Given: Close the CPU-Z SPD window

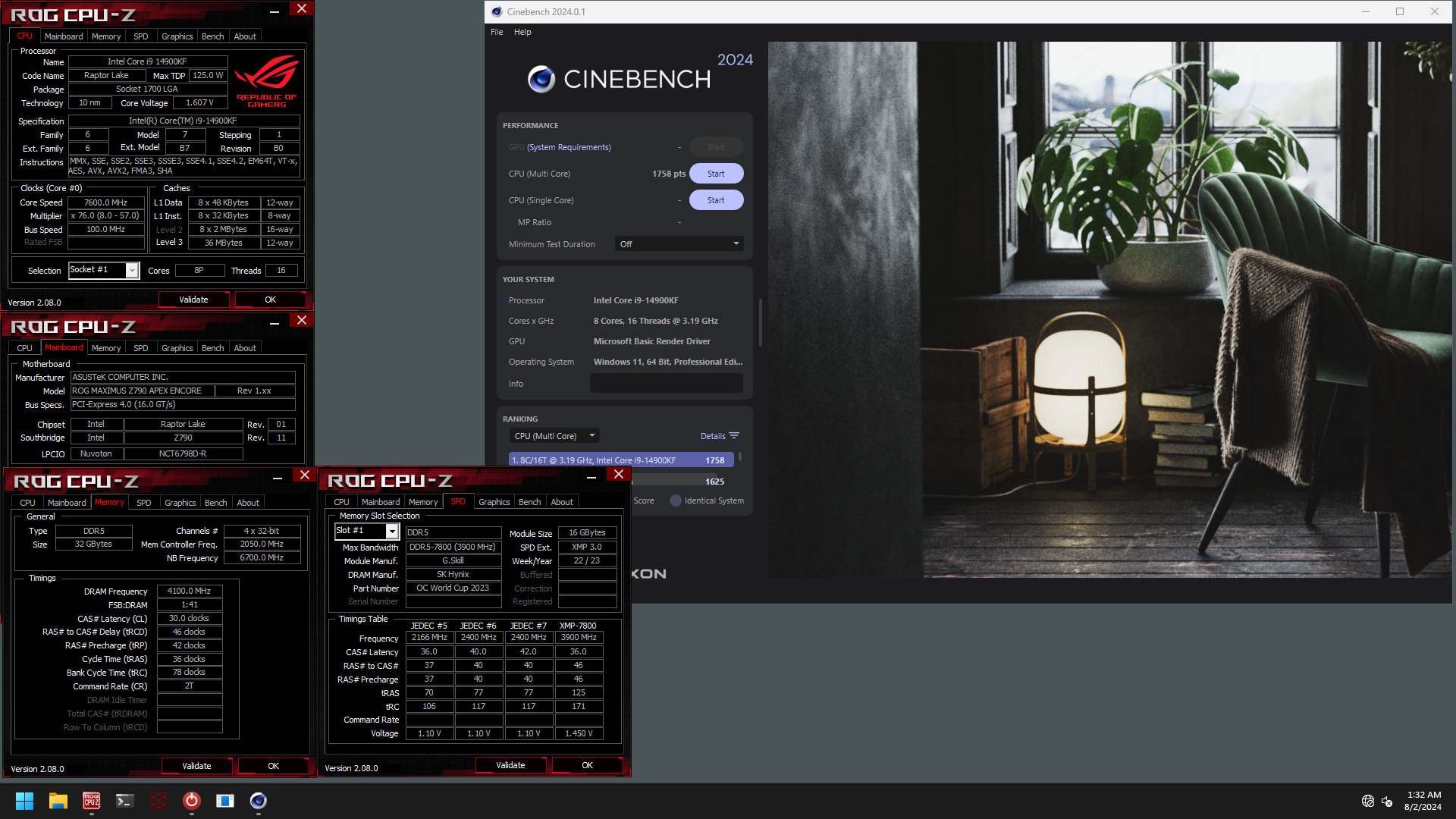Looking at the screenshot, I should coord(619,475).
